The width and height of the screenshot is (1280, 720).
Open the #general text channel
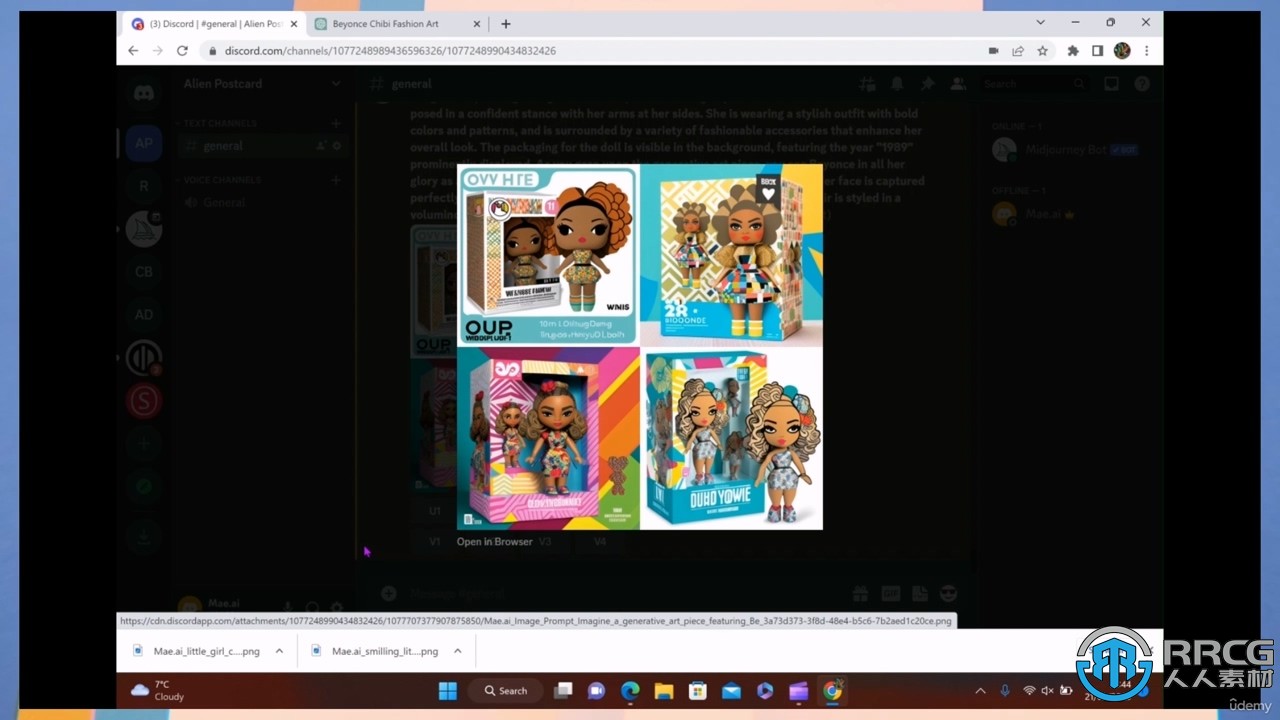pos(262,146)
